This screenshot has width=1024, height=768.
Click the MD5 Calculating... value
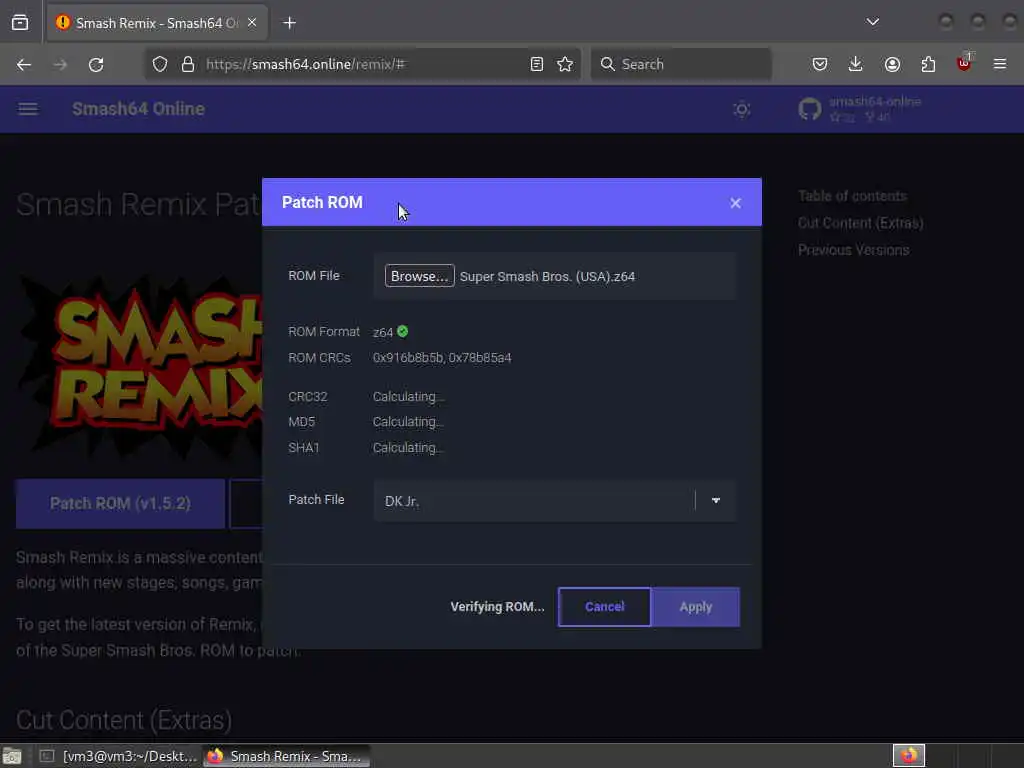coord(409,422)
